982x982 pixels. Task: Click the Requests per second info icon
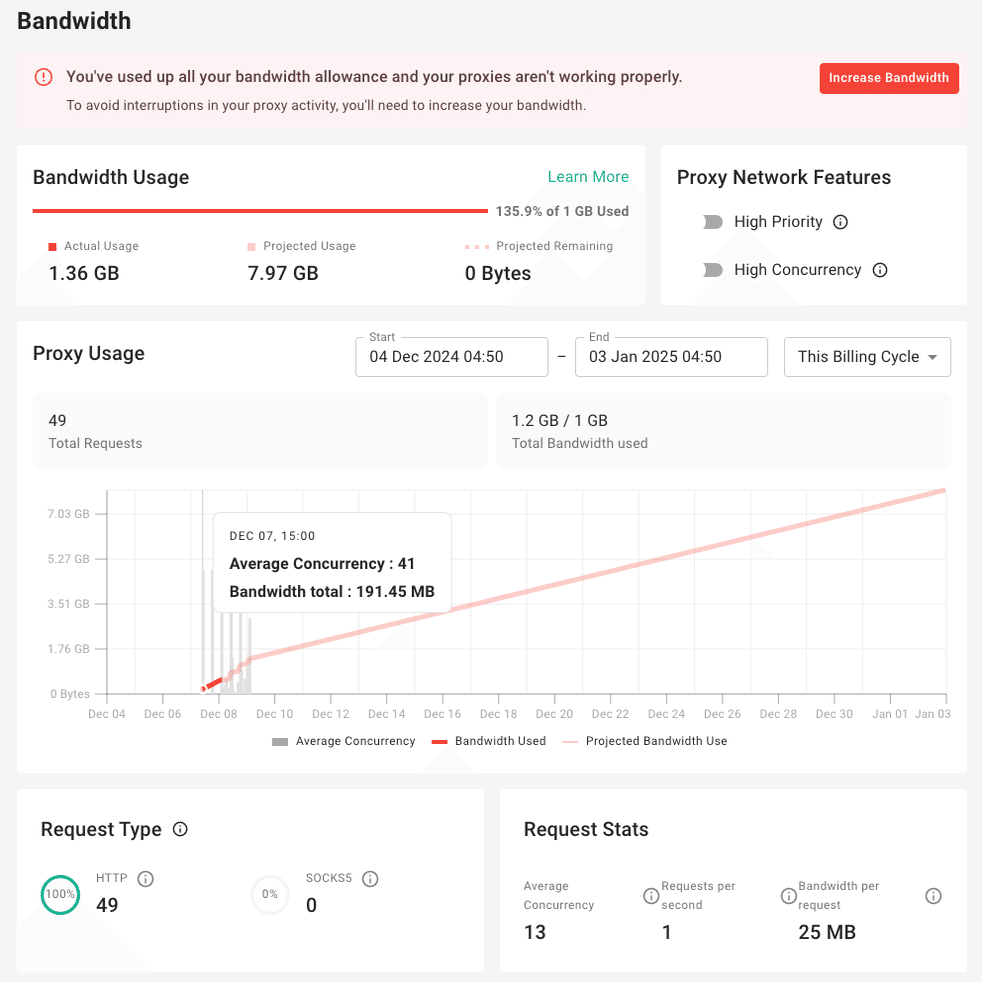click(x=788, y=896)
